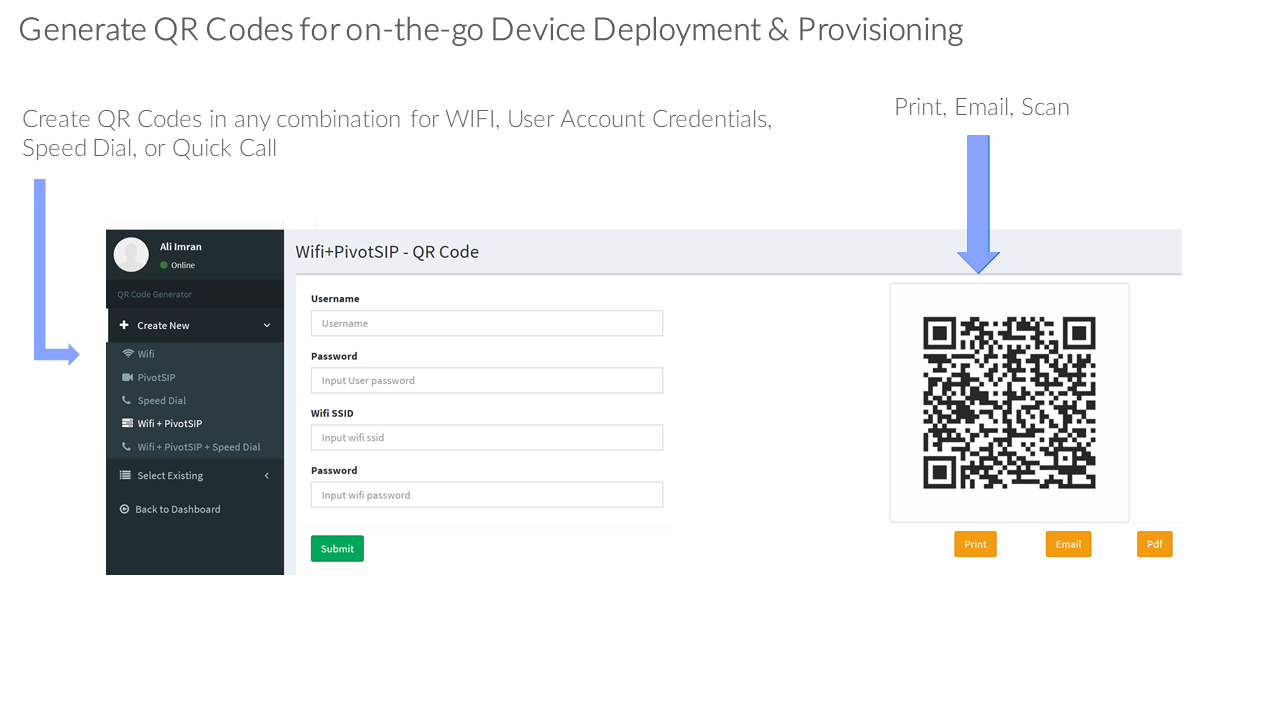This screenshot has width=1280, height=720.
Task: Expand the Select Existing menu chevron
Action: coord(267,476)
